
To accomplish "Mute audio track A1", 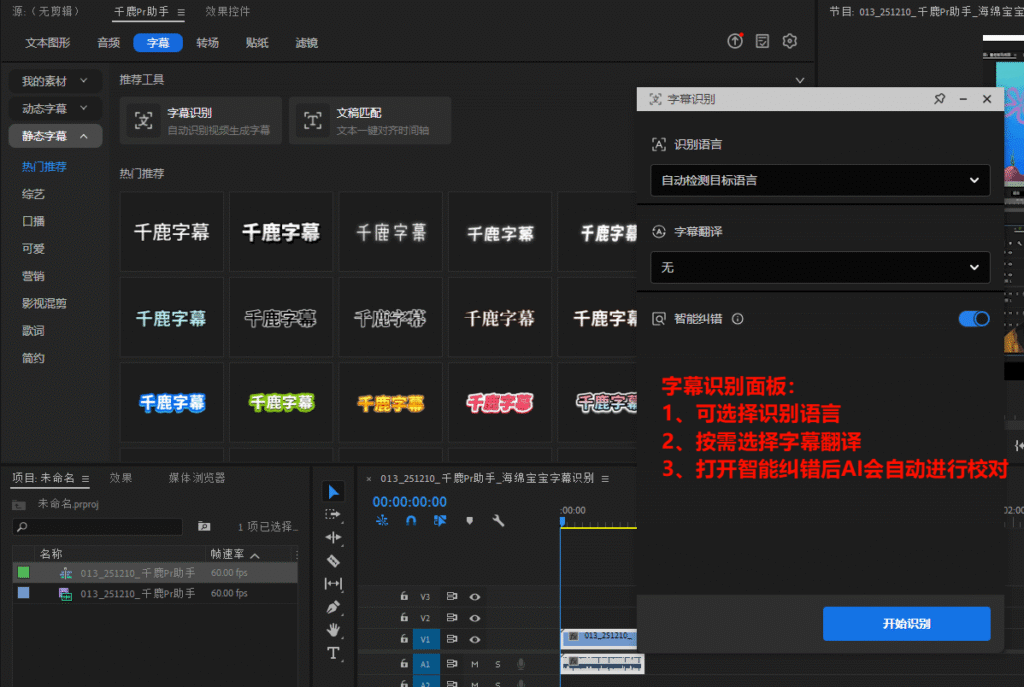I will tap(475, 663).
